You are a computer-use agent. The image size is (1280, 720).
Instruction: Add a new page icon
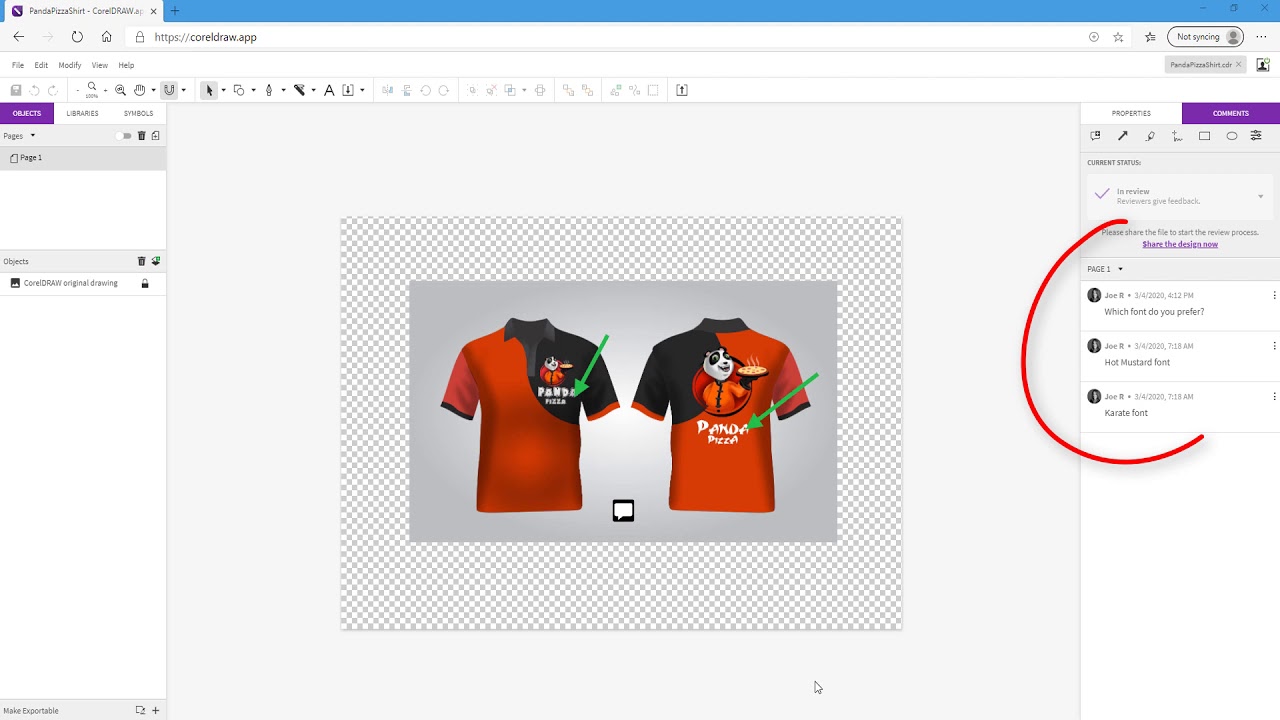click(155, 136)
